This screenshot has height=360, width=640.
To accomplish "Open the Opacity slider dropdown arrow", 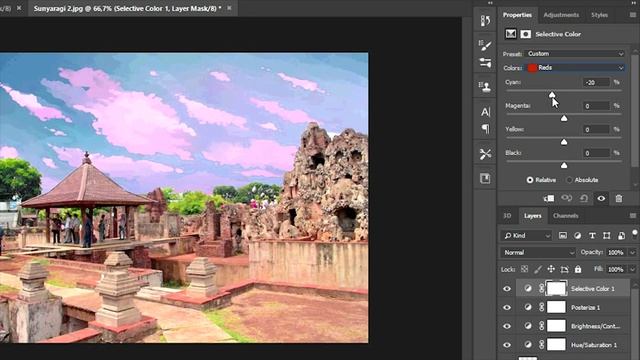I will click(633, 253).
